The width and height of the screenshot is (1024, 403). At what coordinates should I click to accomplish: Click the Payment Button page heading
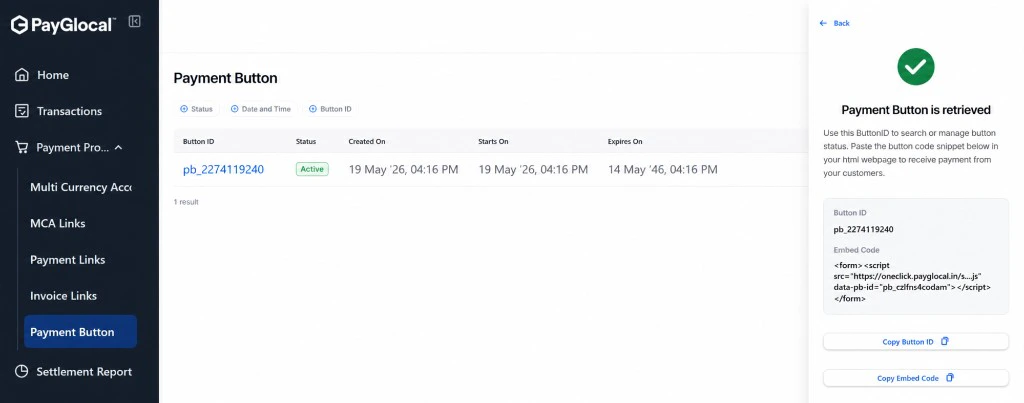click(x=225, y=78)
